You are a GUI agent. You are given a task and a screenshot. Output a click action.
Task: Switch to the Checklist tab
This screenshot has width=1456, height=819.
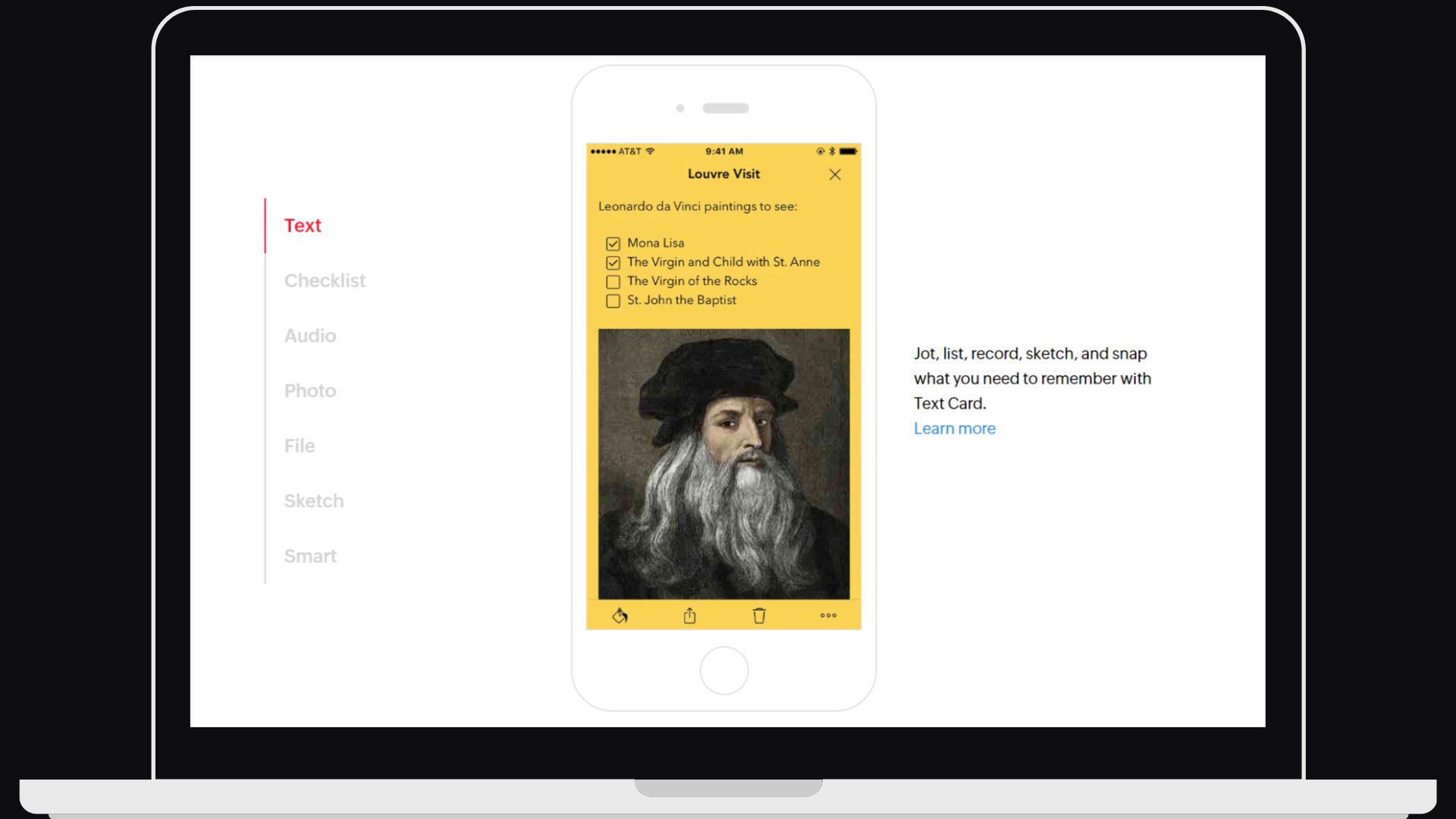click(x=325, y=281)
